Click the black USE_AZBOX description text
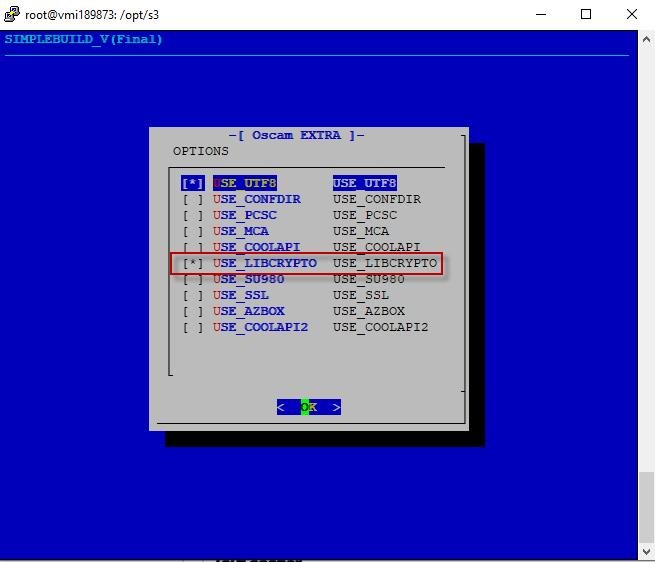The width and height of the screenshot is (655, 562). point(369,311)
